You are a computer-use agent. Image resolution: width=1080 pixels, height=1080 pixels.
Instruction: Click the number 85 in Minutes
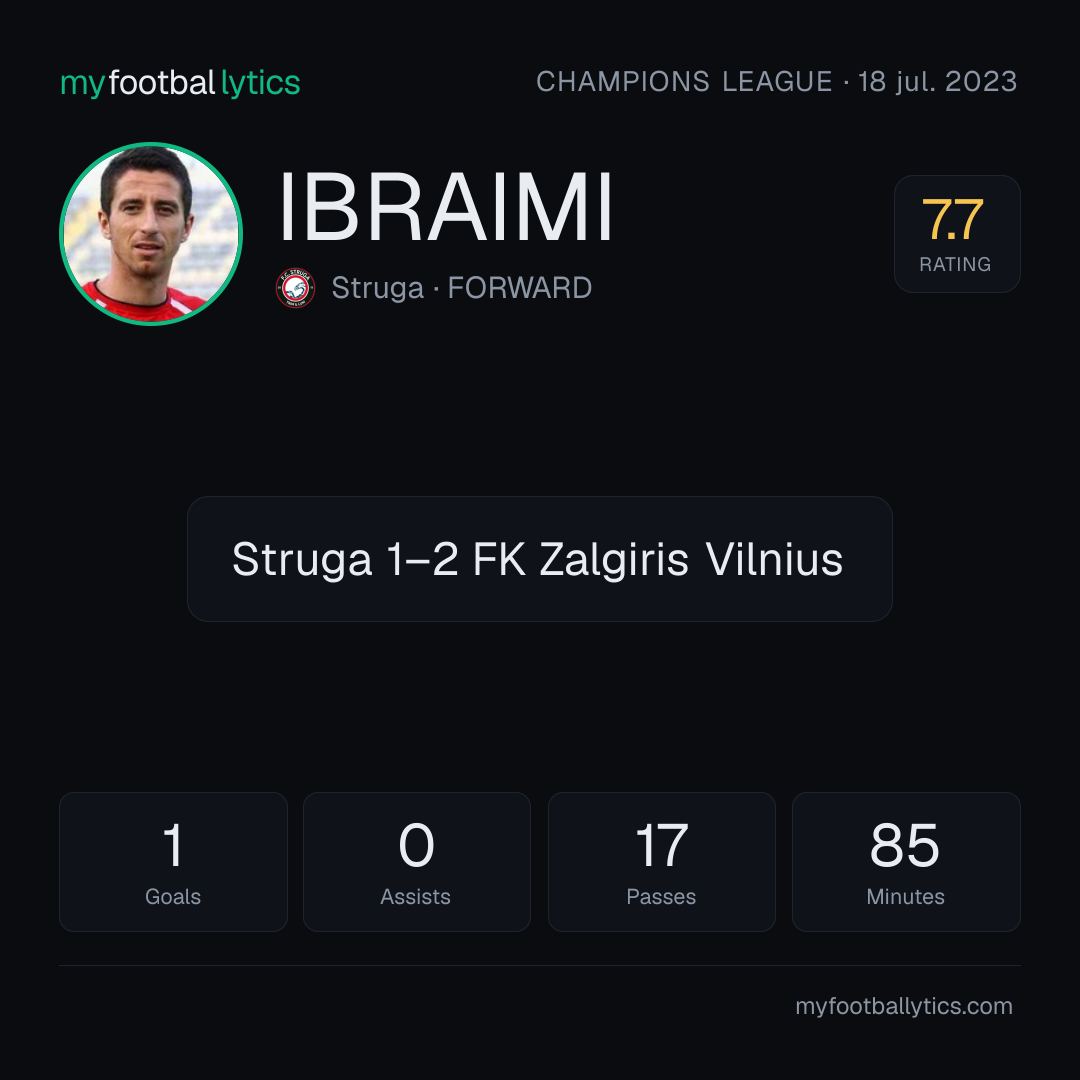pos(905,845)
